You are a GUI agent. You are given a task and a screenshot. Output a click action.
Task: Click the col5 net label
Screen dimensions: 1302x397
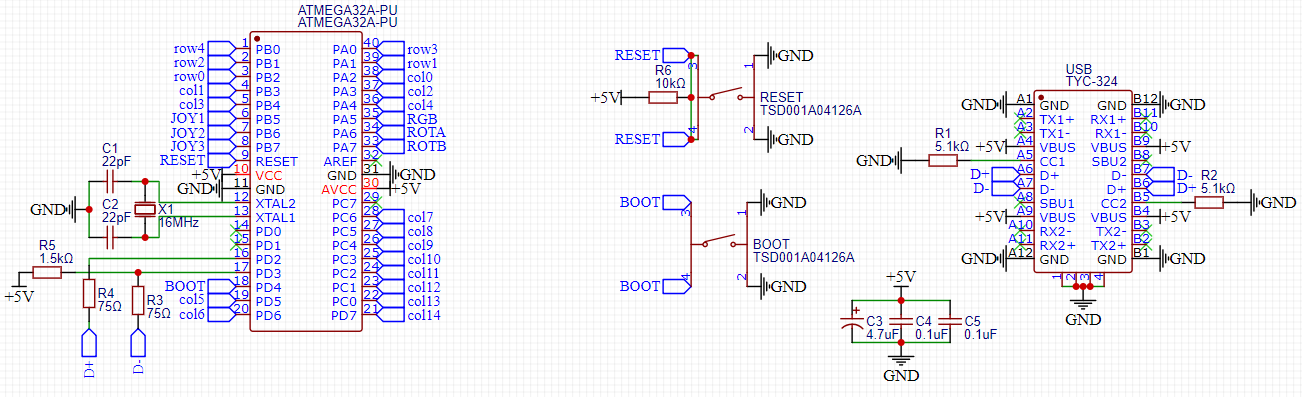click(x=192, y=300)
